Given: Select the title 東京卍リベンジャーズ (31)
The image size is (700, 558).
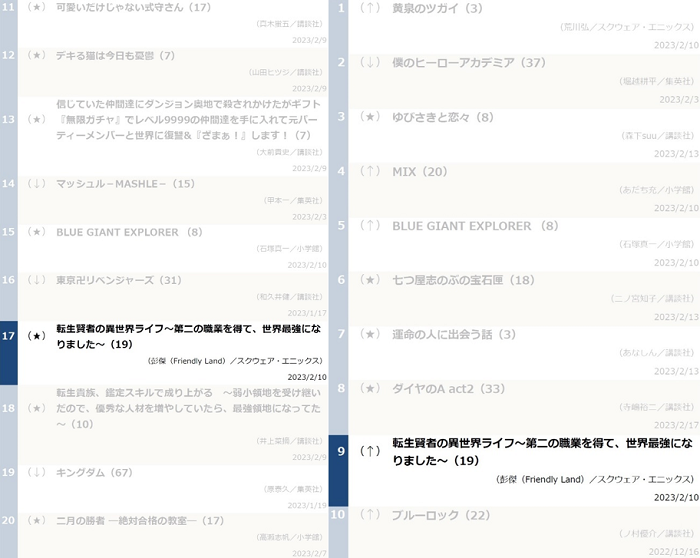Looking at the screenshot, I should click(x=119, y=280).
